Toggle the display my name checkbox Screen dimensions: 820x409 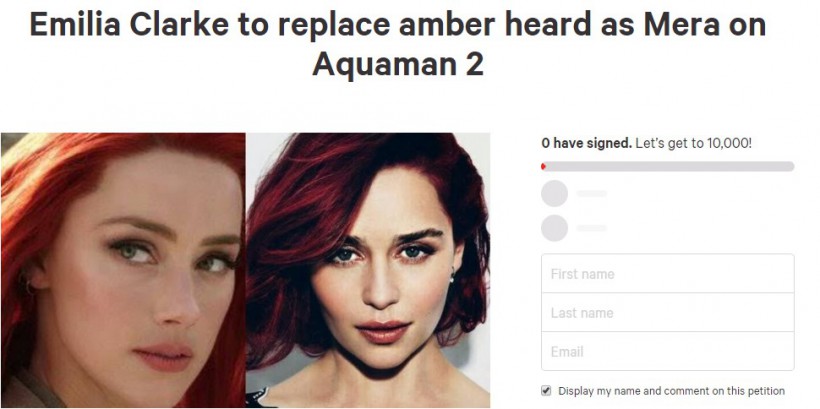[x=546, y=390]
